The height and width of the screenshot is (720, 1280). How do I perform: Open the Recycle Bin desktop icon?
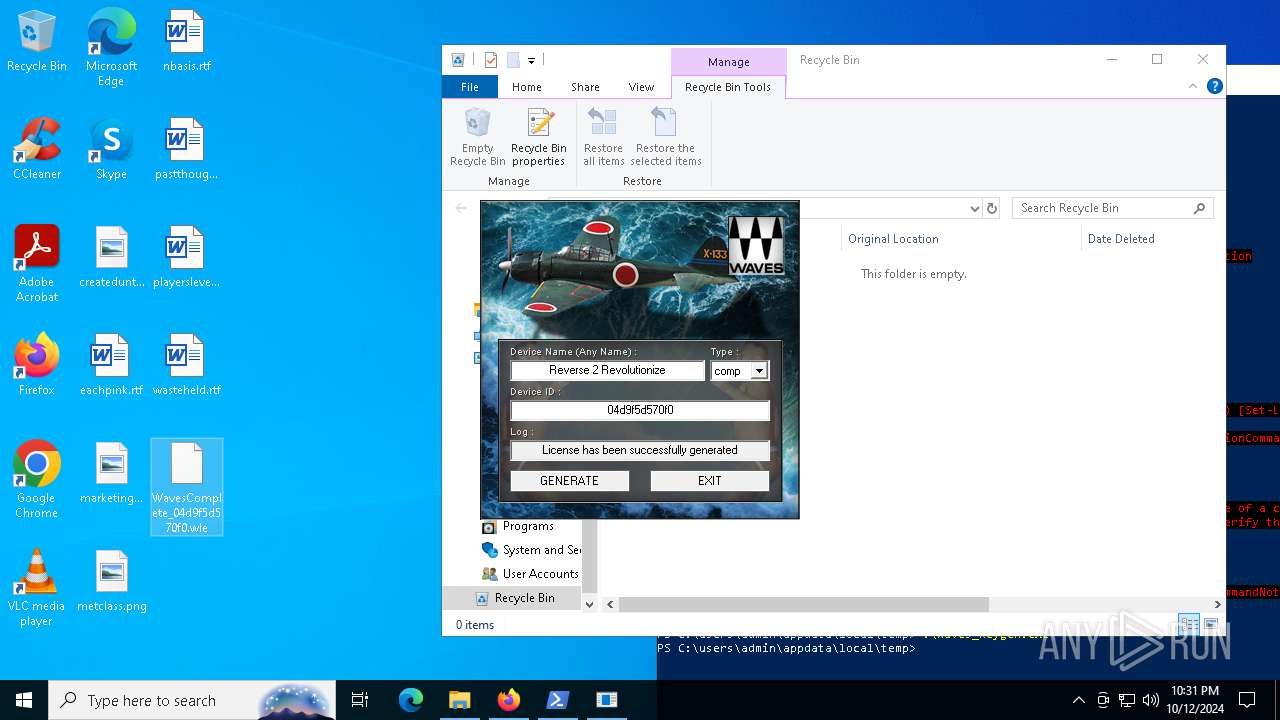tap(37, 42)
